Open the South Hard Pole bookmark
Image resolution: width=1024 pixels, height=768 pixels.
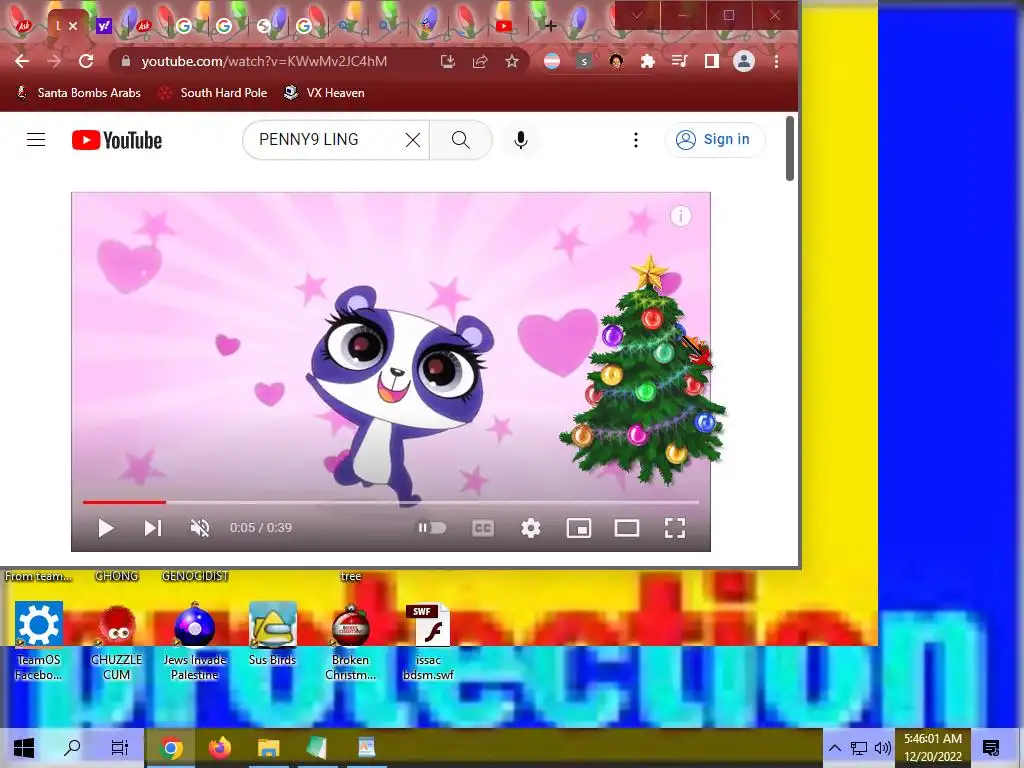pos(214,93)
